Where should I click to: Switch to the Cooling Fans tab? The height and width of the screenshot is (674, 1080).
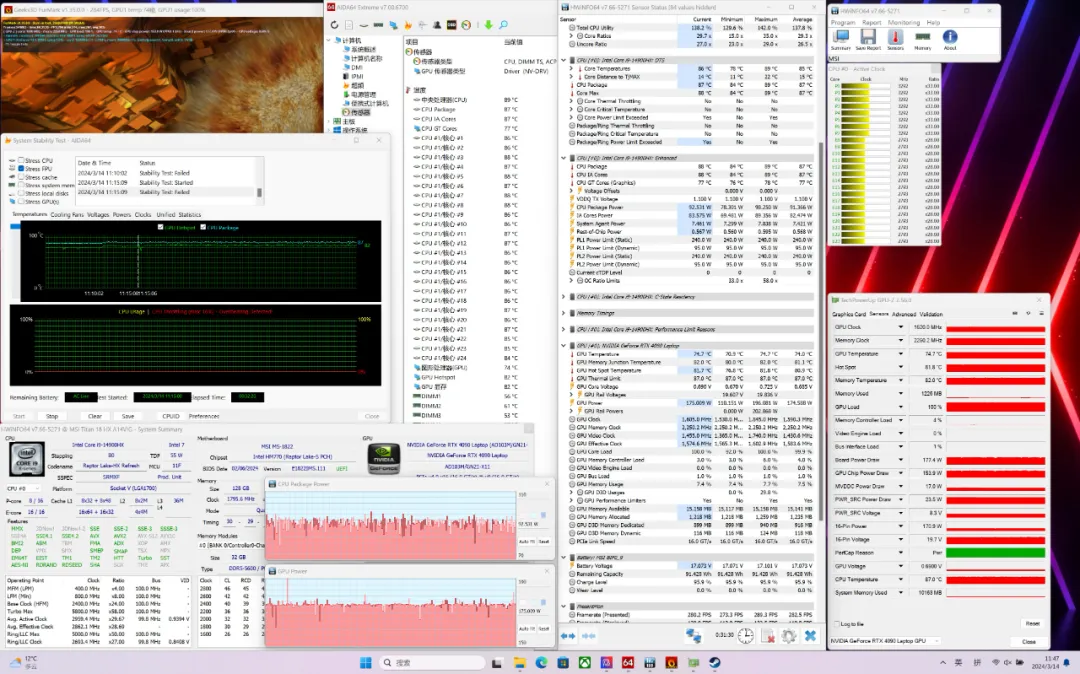pyautogui.click(x=67, y=215)
